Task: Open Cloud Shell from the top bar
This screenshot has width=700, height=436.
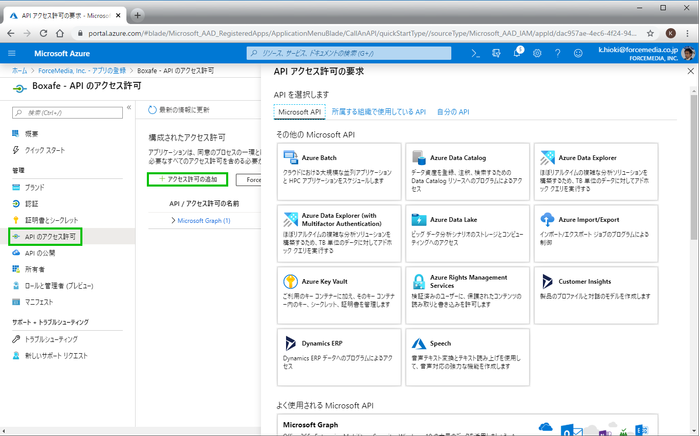Action: pyautogui.click(x=475, y=53)
